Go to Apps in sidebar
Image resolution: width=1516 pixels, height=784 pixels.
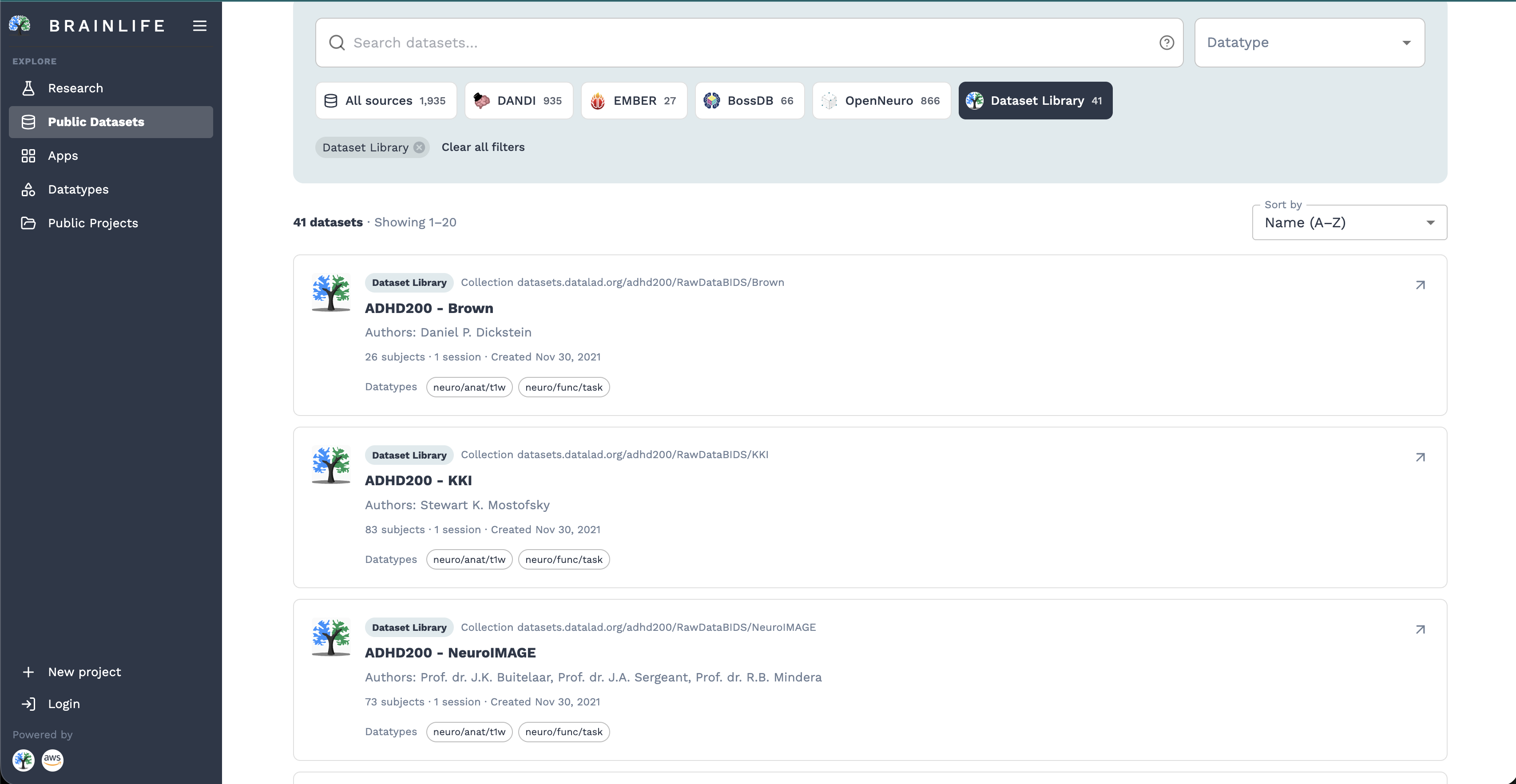point(111,156)
